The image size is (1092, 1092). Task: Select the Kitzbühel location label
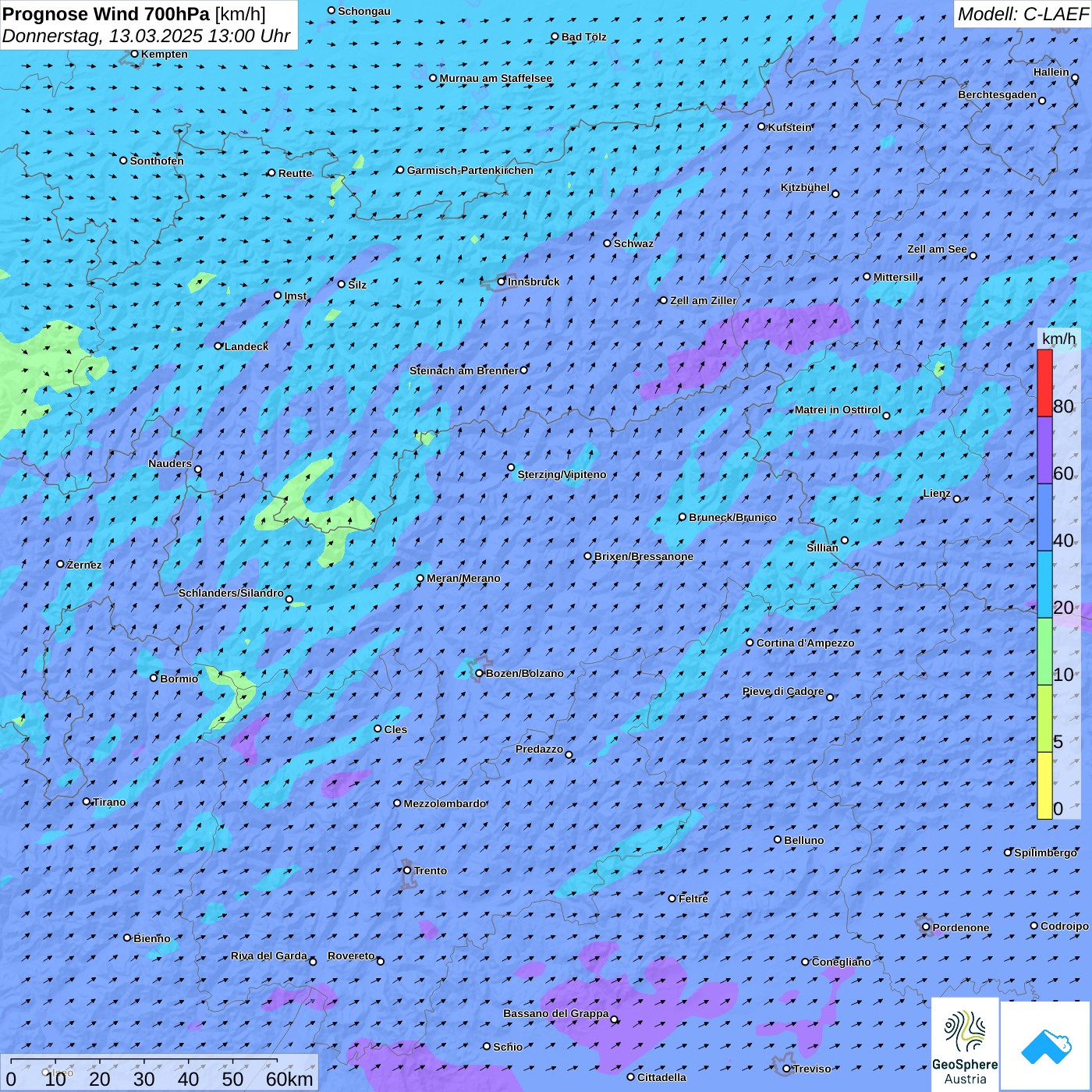coord(805,187)
